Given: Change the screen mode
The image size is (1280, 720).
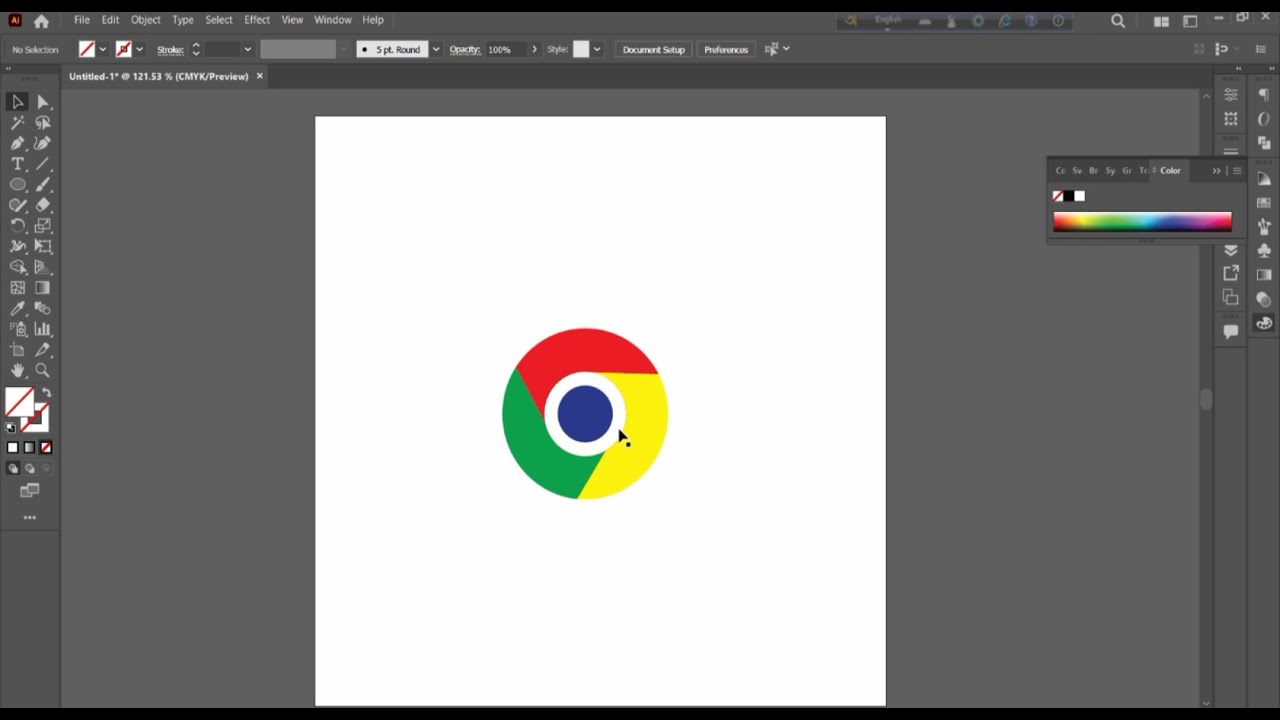Looking at the screenshot, I should pos(30,490).
